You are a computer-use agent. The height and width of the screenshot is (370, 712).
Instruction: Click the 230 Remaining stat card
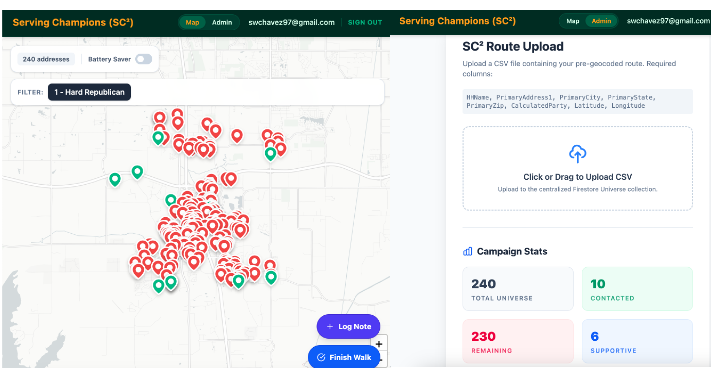[518, 341]
